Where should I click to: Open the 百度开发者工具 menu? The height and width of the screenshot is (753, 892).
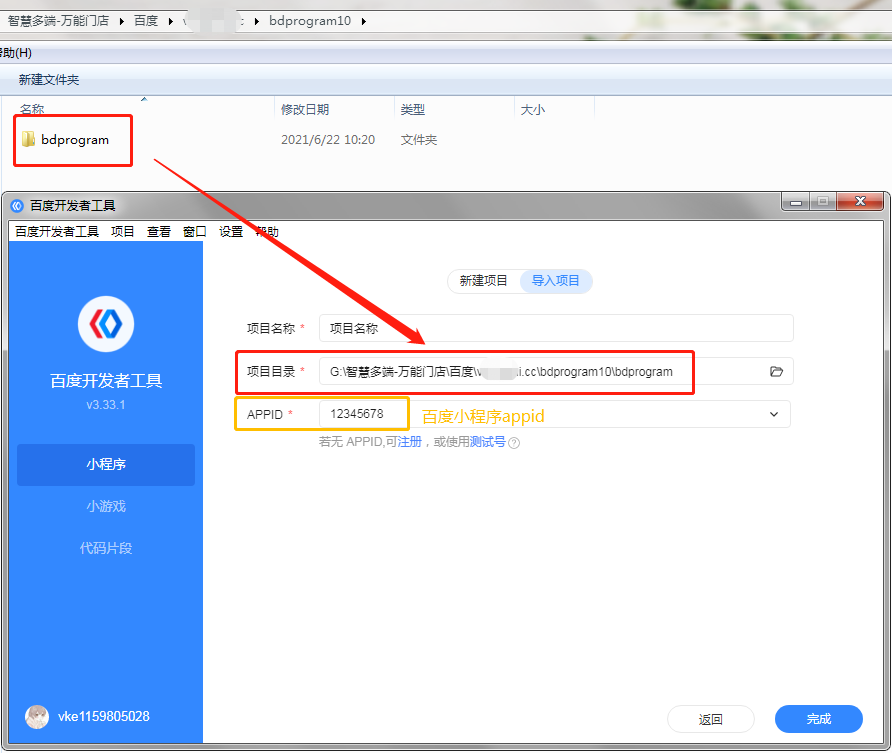point(57,231)
